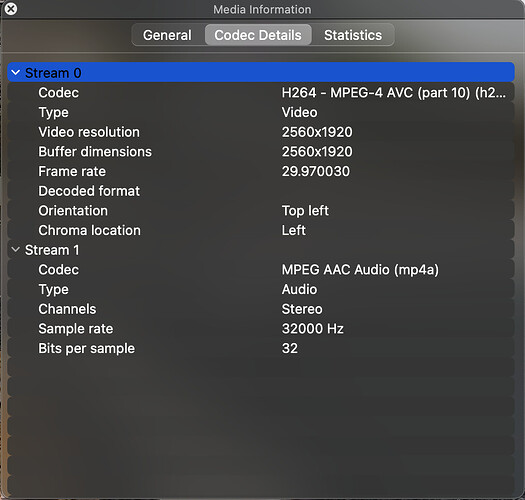
Task: Select the Decoded format row
Action: point(261,191)
